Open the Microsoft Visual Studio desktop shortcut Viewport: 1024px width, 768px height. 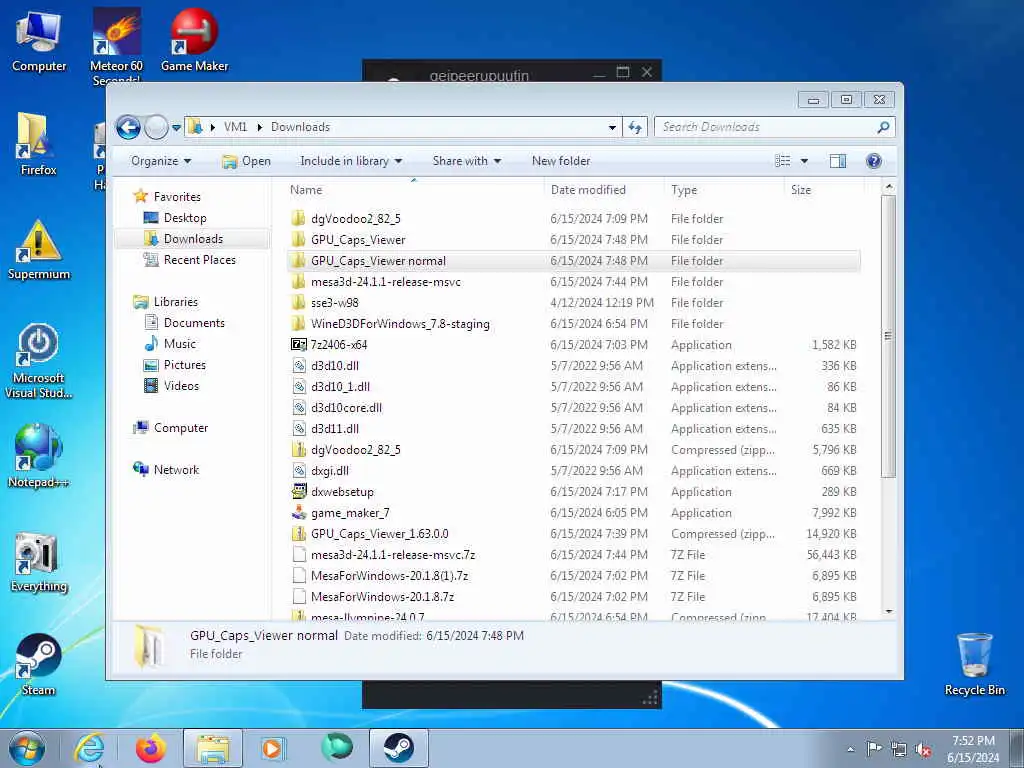39,360
